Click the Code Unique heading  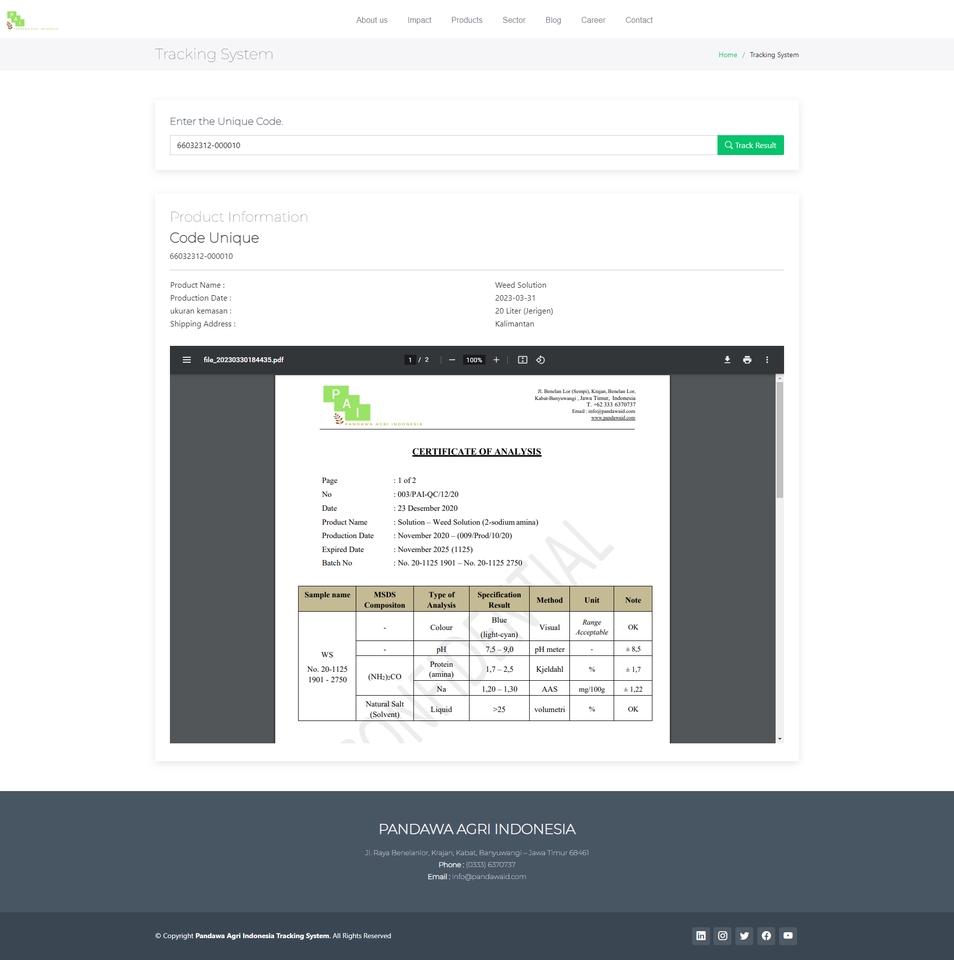[x=214, y=238]
